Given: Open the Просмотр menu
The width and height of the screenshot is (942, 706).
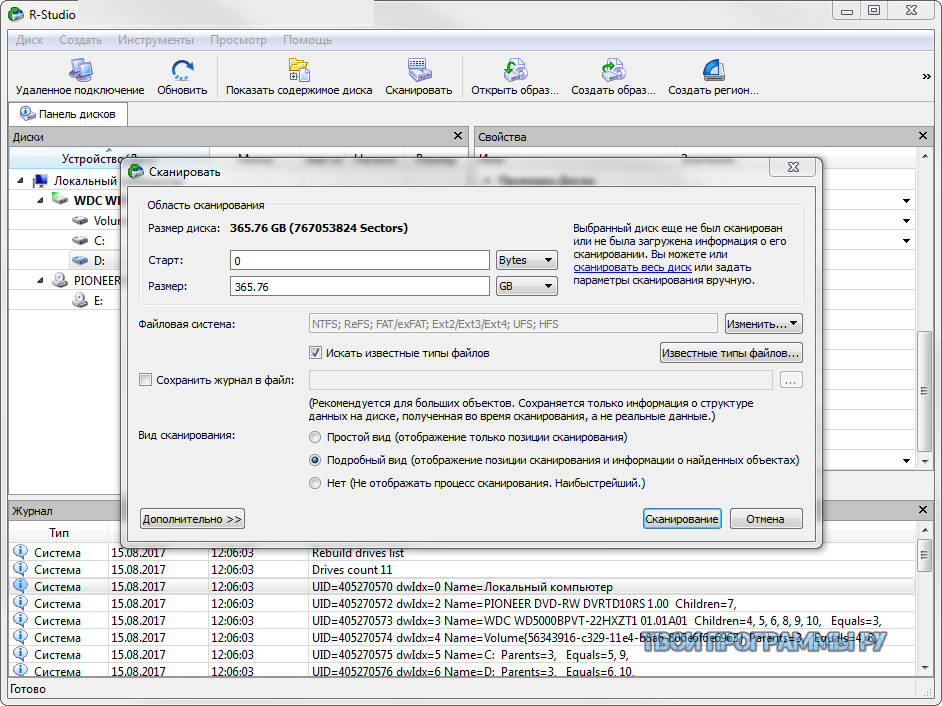Looking at the screenshot, I should coord(238,40).
